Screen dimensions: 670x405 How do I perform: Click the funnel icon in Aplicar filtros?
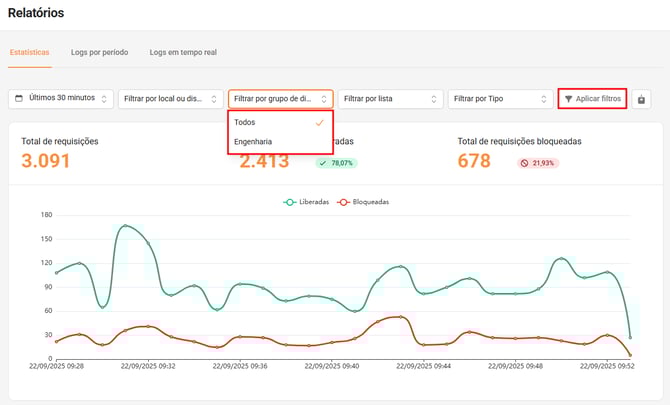[568, 99]
